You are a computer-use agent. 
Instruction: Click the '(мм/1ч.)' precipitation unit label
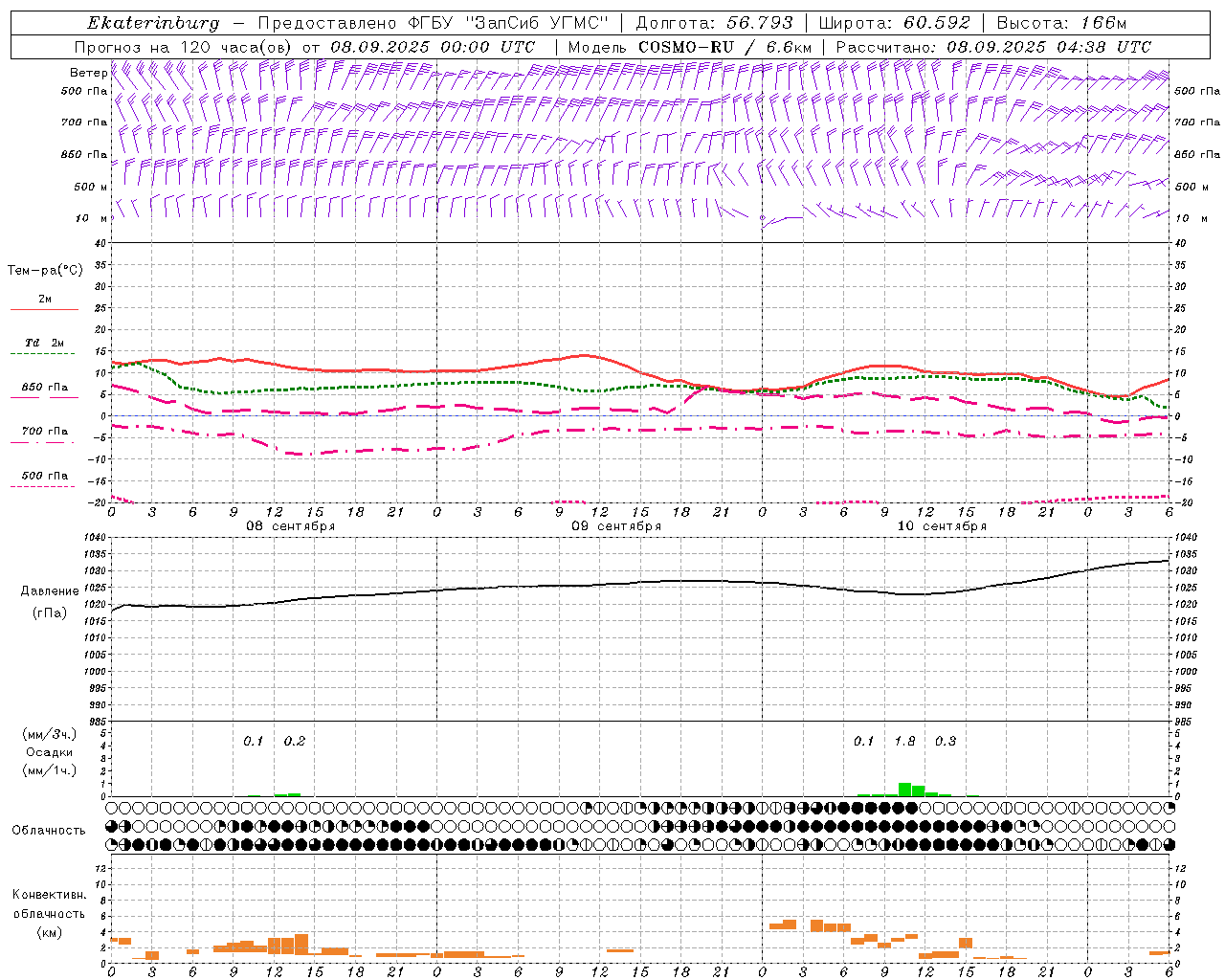pos(49,770)
